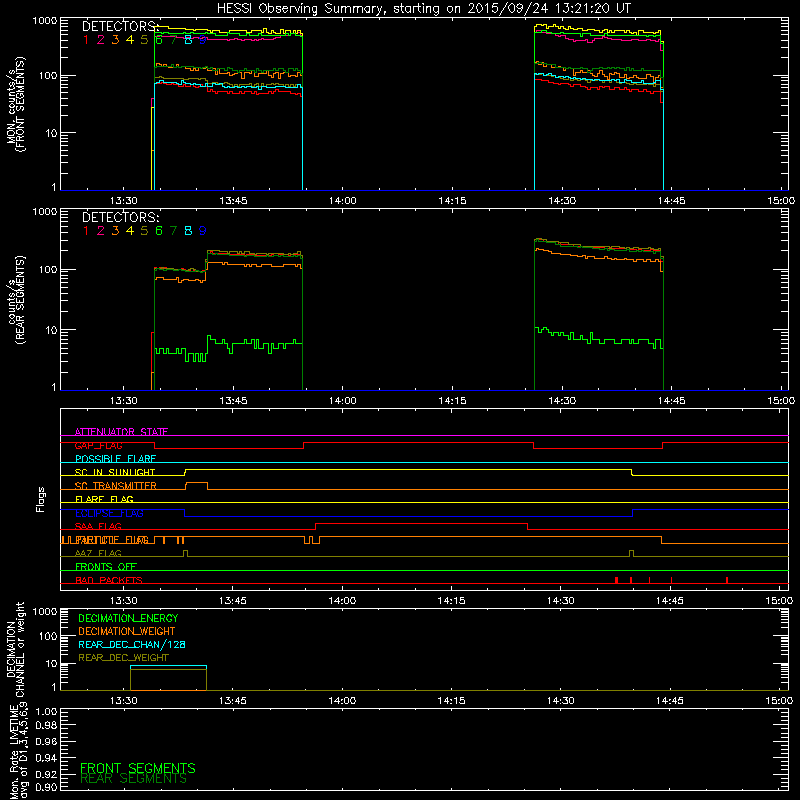The width and height of the screenshot is (800, 800).
Task: Click 14:15 time label under rear segments plot
Action: click(452, 401)
